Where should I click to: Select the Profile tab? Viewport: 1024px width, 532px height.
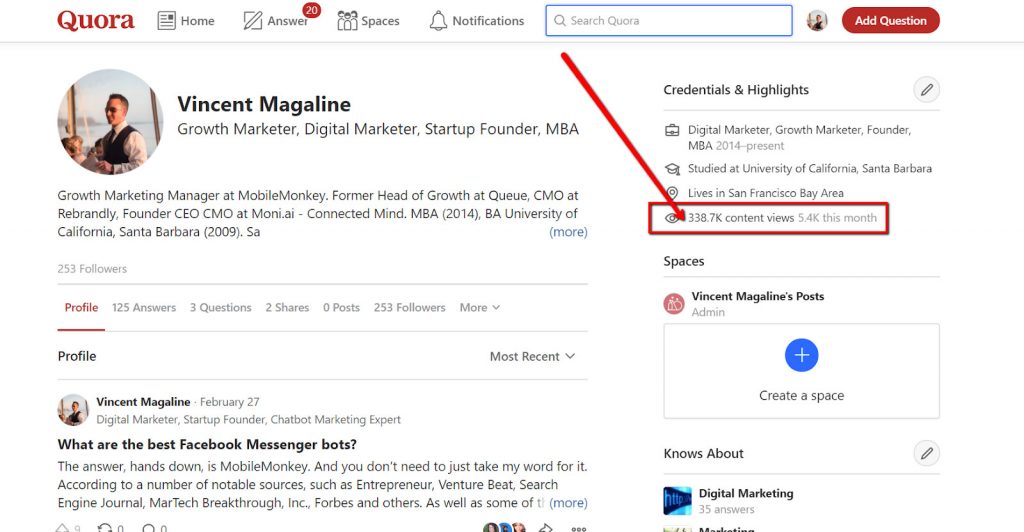point(81,307)
